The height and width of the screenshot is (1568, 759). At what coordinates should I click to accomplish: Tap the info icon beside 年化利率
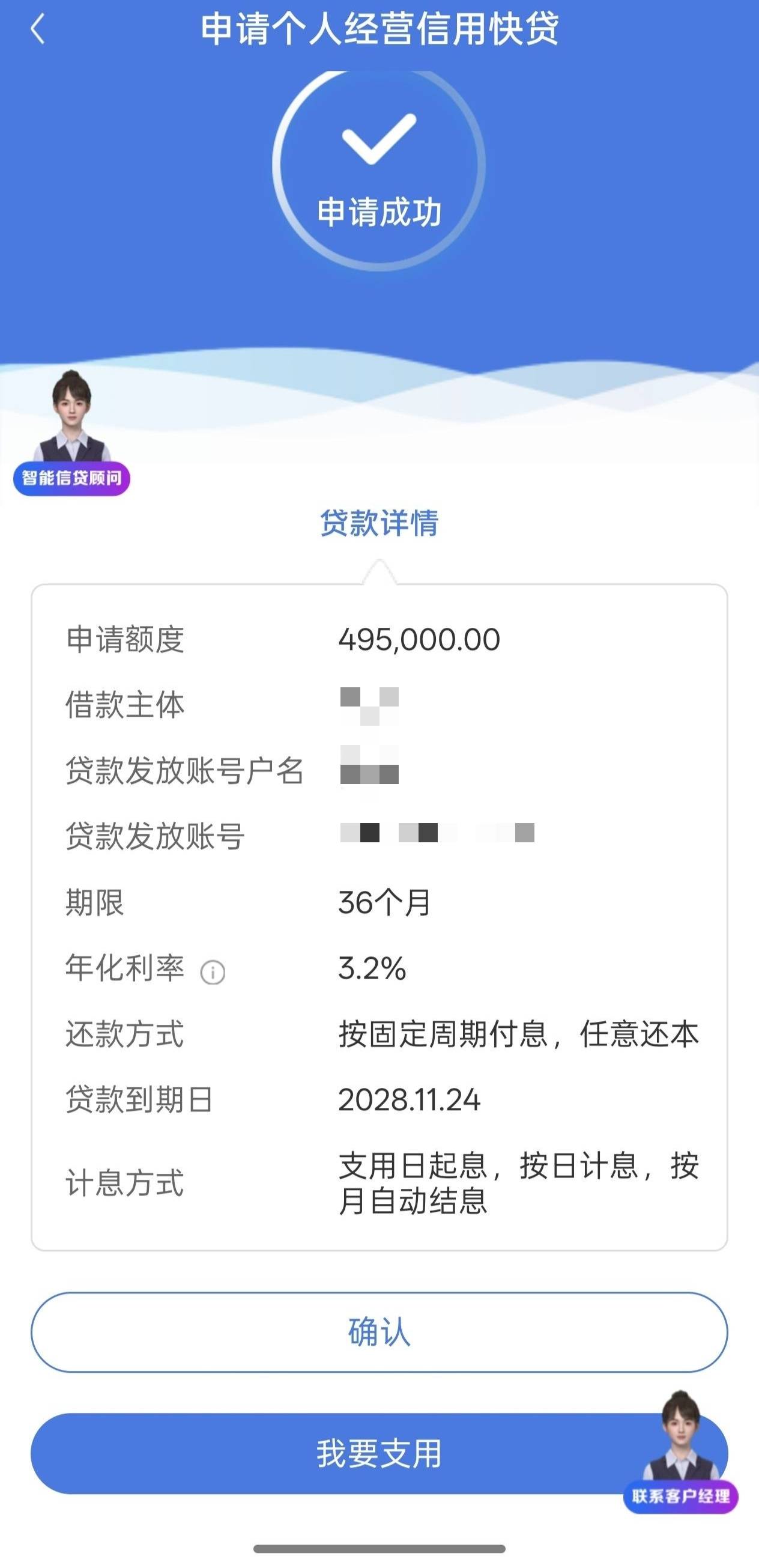pos(213,972)
